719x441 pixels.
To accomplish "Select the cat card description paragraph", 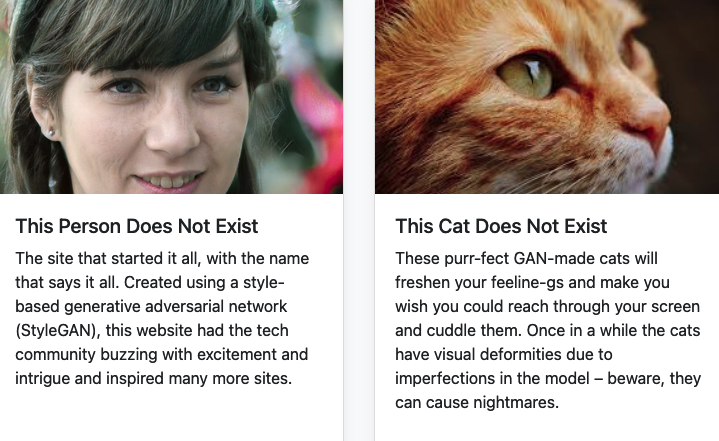I will (x=548, y=331).
